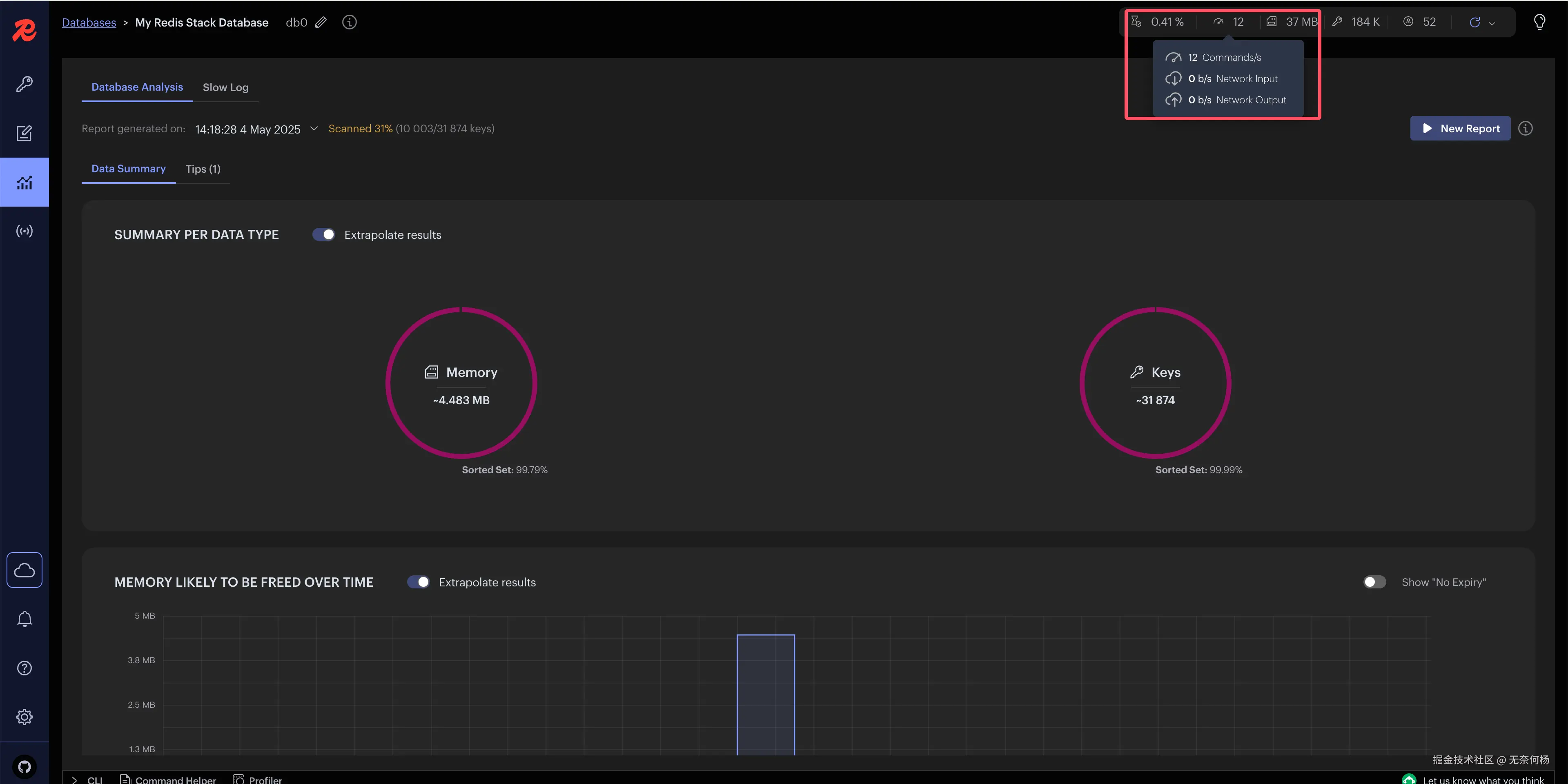Click the pencil edit database alias icon
The image size is (1568, 784).
click(x=321, y=22)
